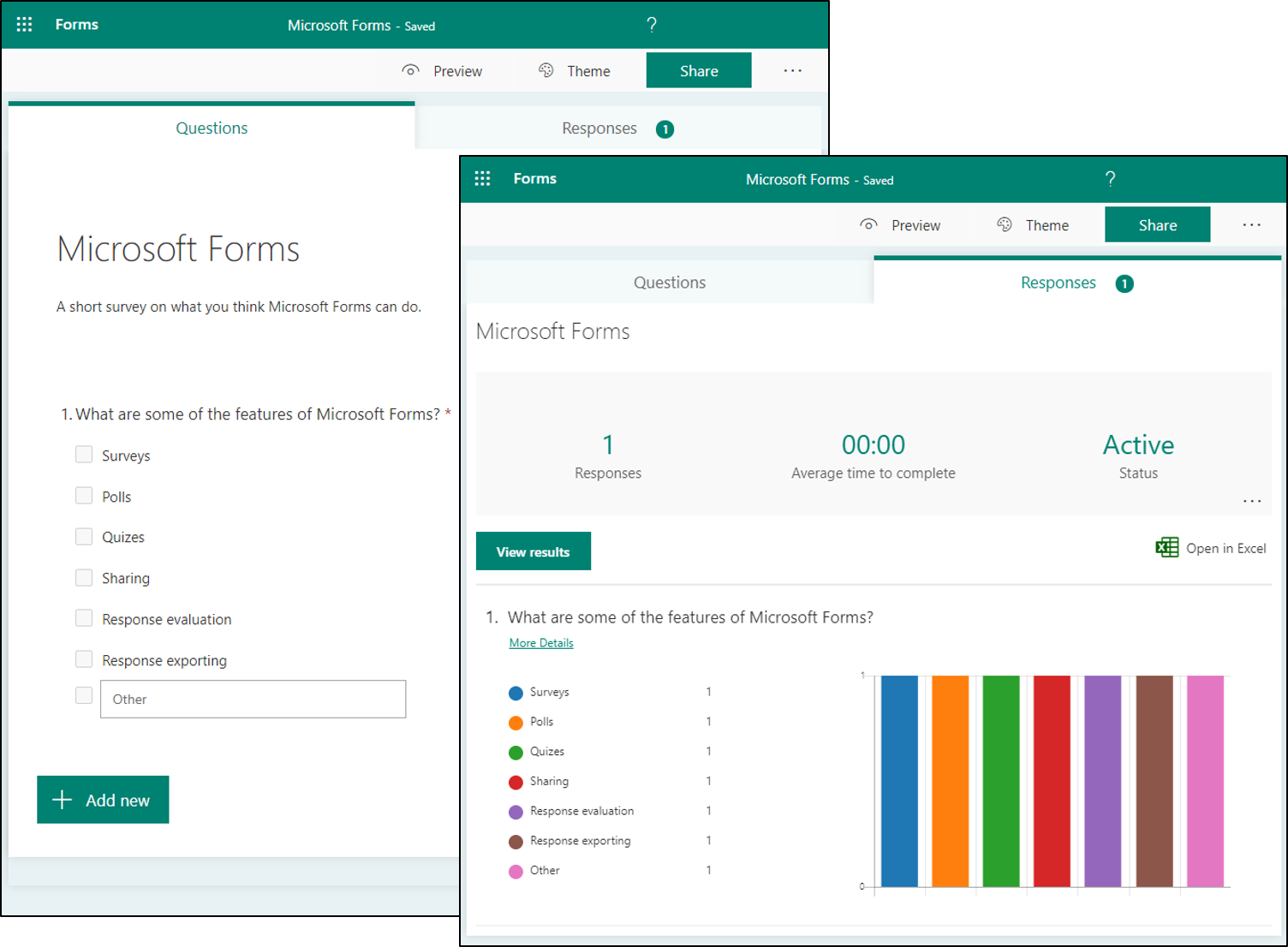Switch to the Questions tab
Image resolution: width=1288 pixels, height=947 pixels.
pos(669,282)
